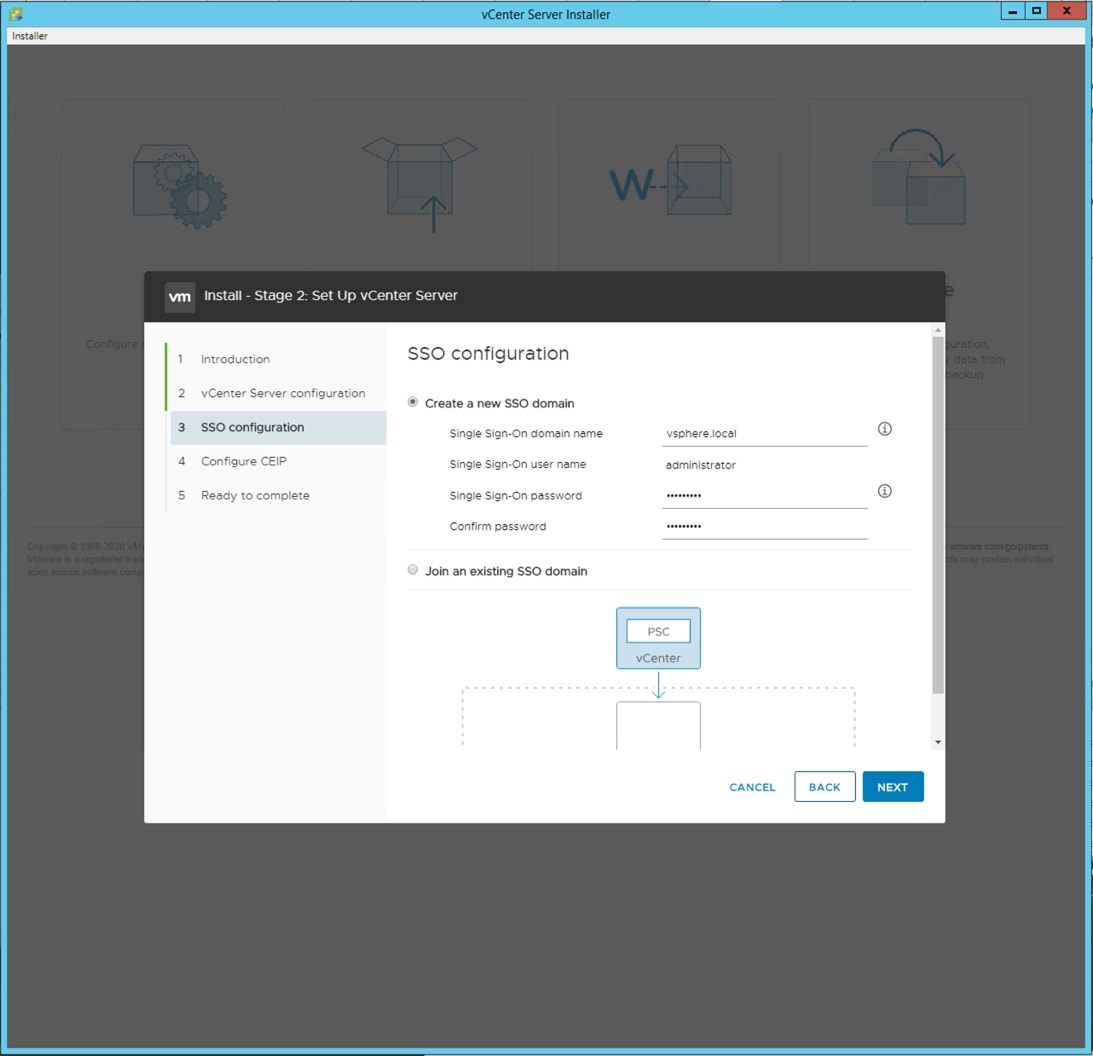Screen dimensions: 1093x1056
Task: Click the dialog scrollbar down arrow
Action: 938,742
